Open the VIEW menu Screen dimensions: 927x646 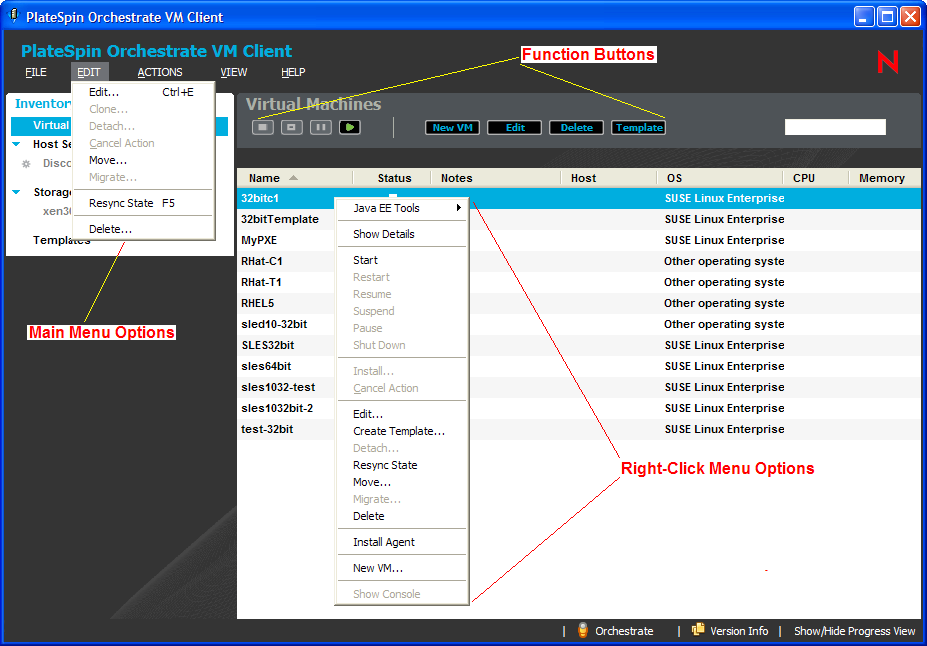click(x=234, y=72)
